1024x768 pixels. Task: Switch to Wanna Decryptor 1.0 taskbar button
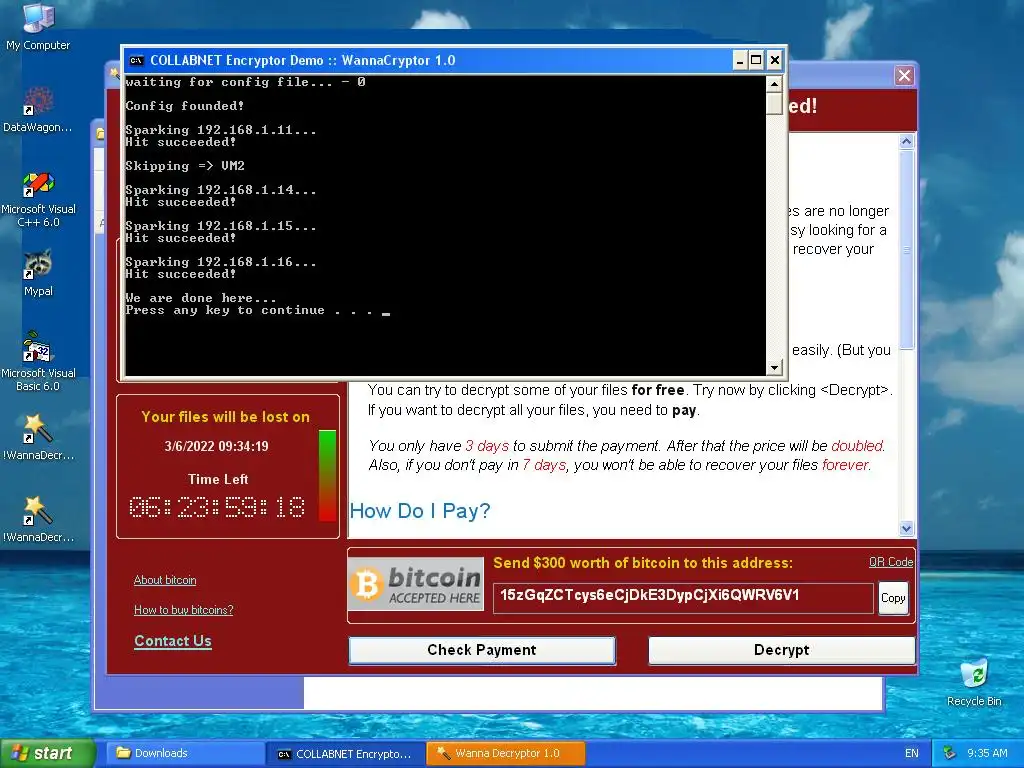505,753
